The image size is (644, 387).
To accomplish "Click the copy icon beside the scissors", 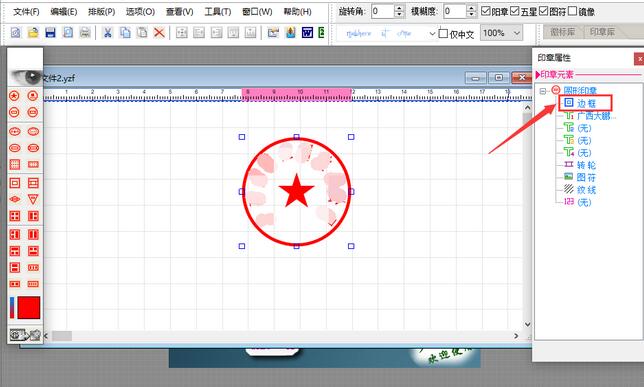I will 125,32.
